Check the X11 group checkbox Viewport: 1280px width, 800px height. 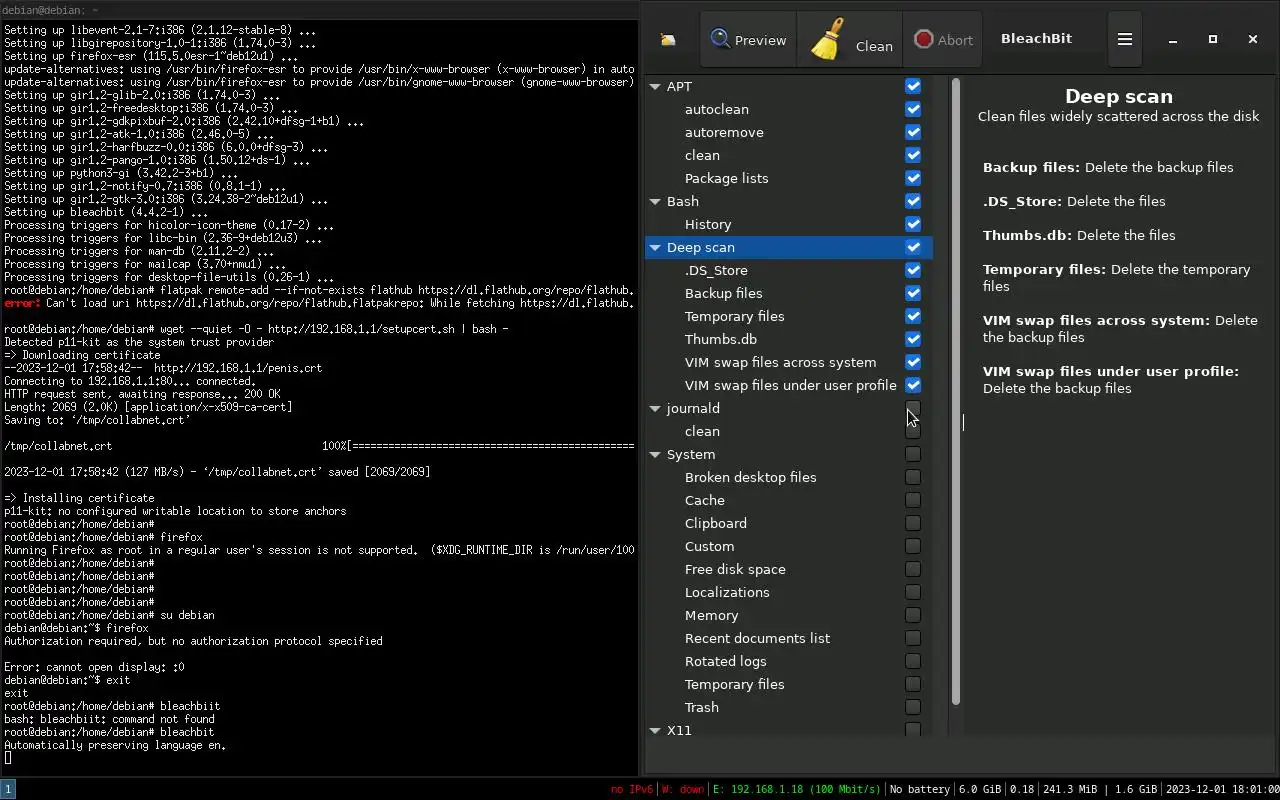coord(913,730)
